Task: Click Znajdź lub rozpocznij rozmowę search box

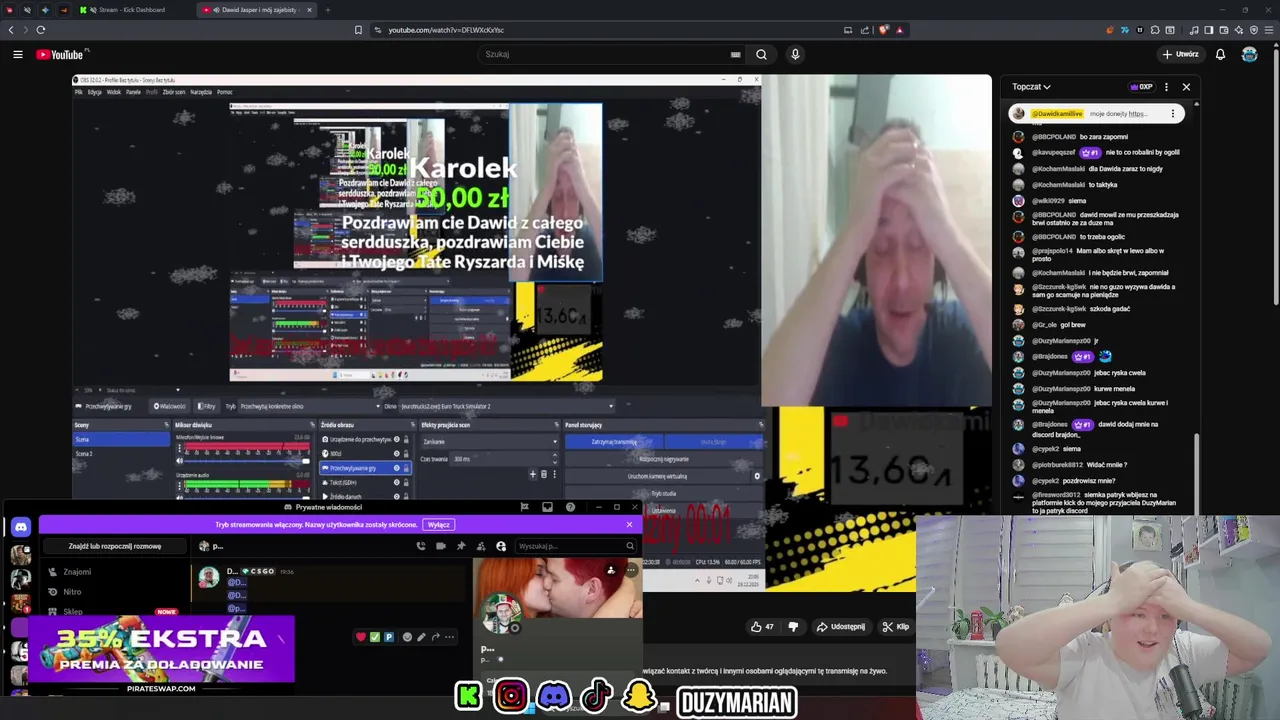Action: tap(115, 546)
